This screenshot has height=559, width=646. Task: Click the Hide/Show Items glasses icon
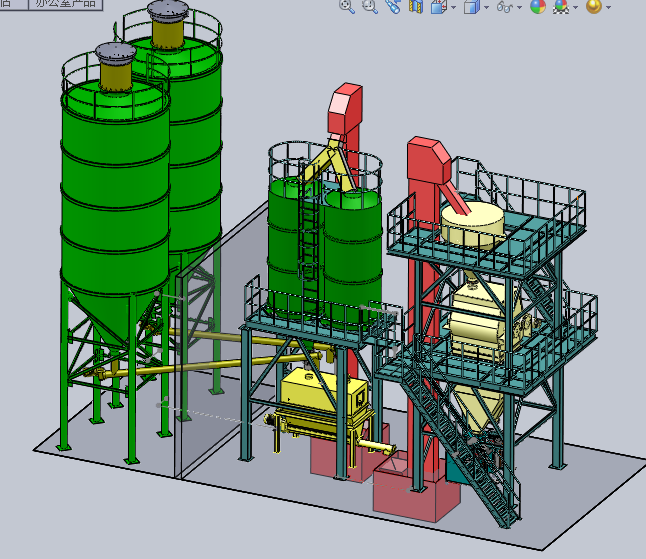tap(505, 7)
